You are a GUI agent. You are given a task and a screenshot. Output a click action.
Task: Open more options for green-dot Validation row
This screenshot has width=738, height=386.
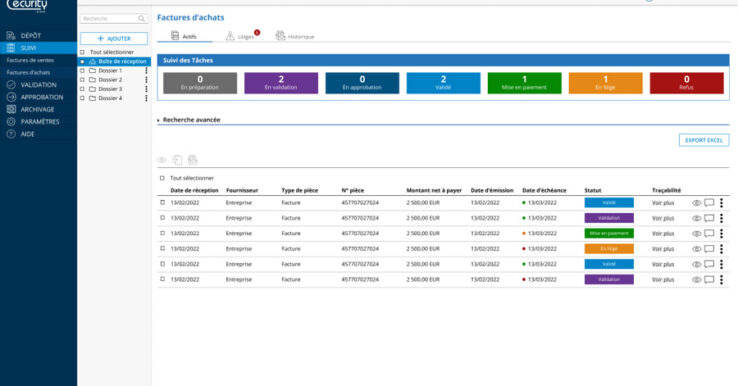pos(722,218)
